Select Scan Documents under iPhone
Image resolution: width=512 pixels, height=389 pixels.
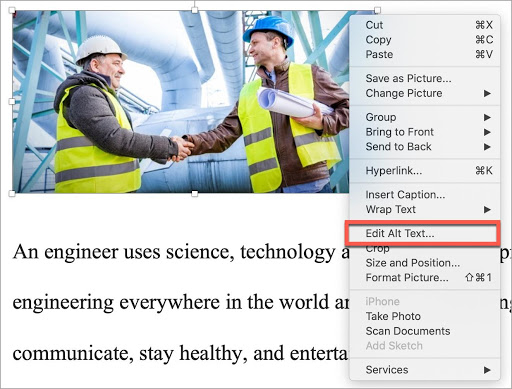[x=424, y=331]
